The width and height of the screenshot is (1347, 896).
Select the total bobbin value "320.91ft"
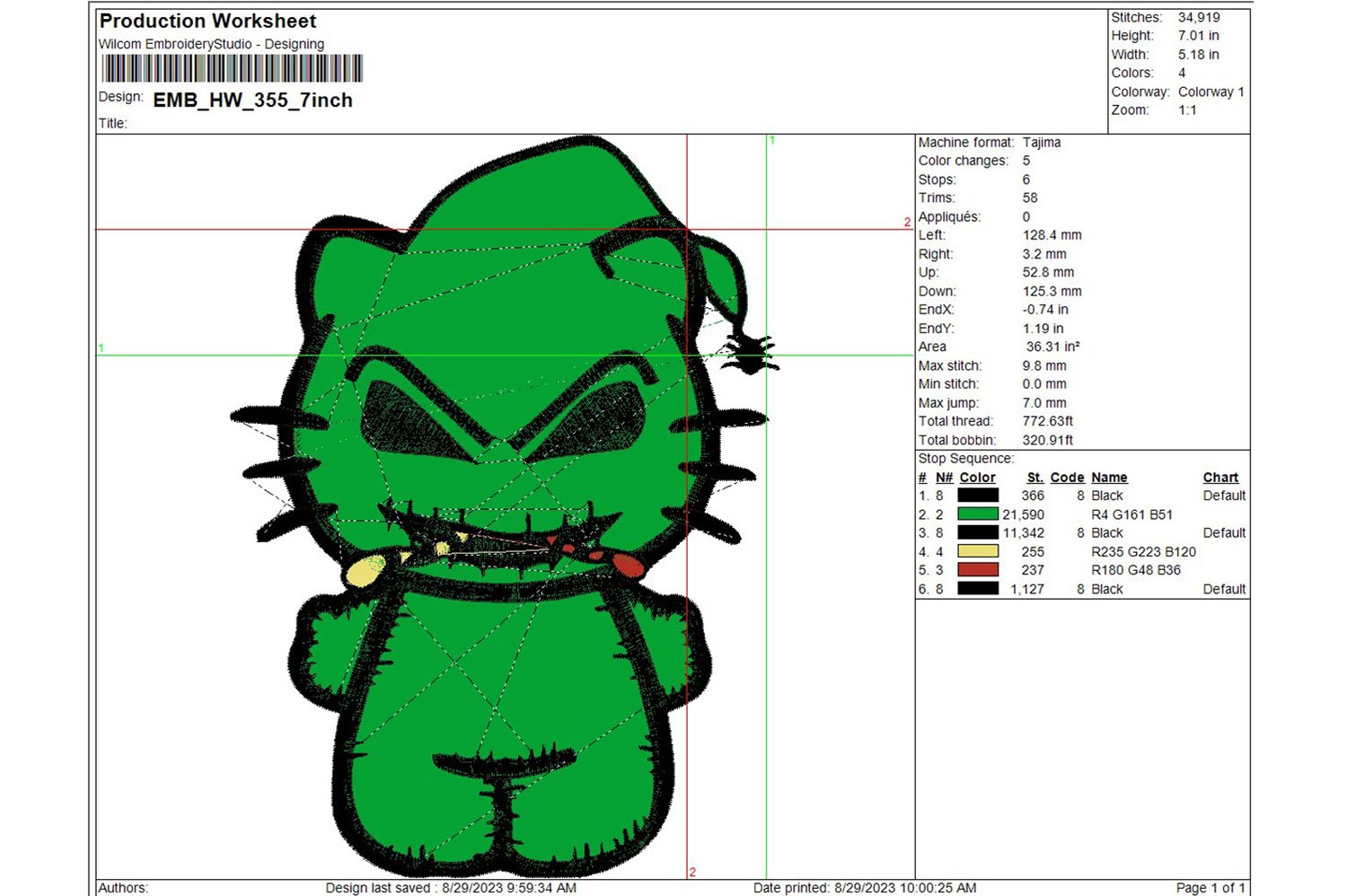[x=1048, y=440]
